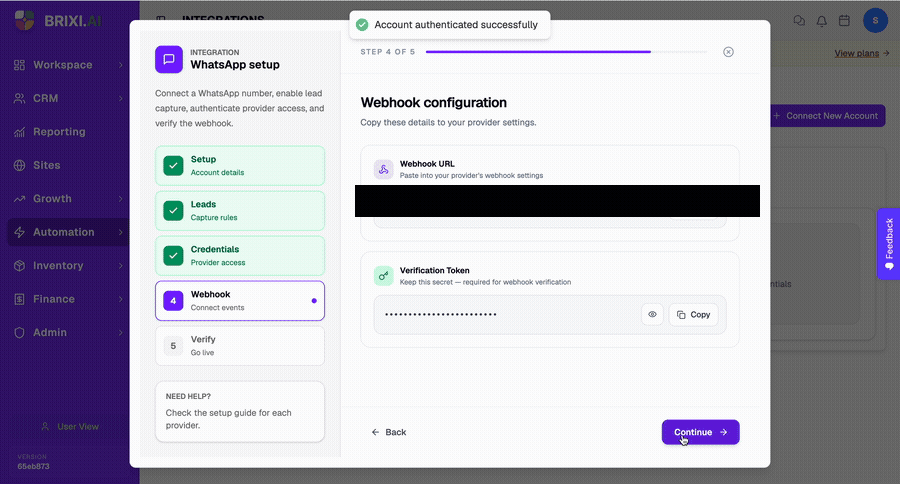Screen dimensions: 900x484
Task: Click the Credentials step green checkmark
Action: 173,255
